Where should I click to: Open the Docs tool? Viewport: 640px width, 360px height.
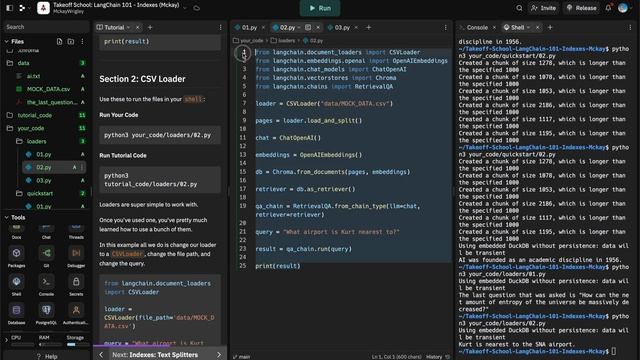(x=16, y=232)
